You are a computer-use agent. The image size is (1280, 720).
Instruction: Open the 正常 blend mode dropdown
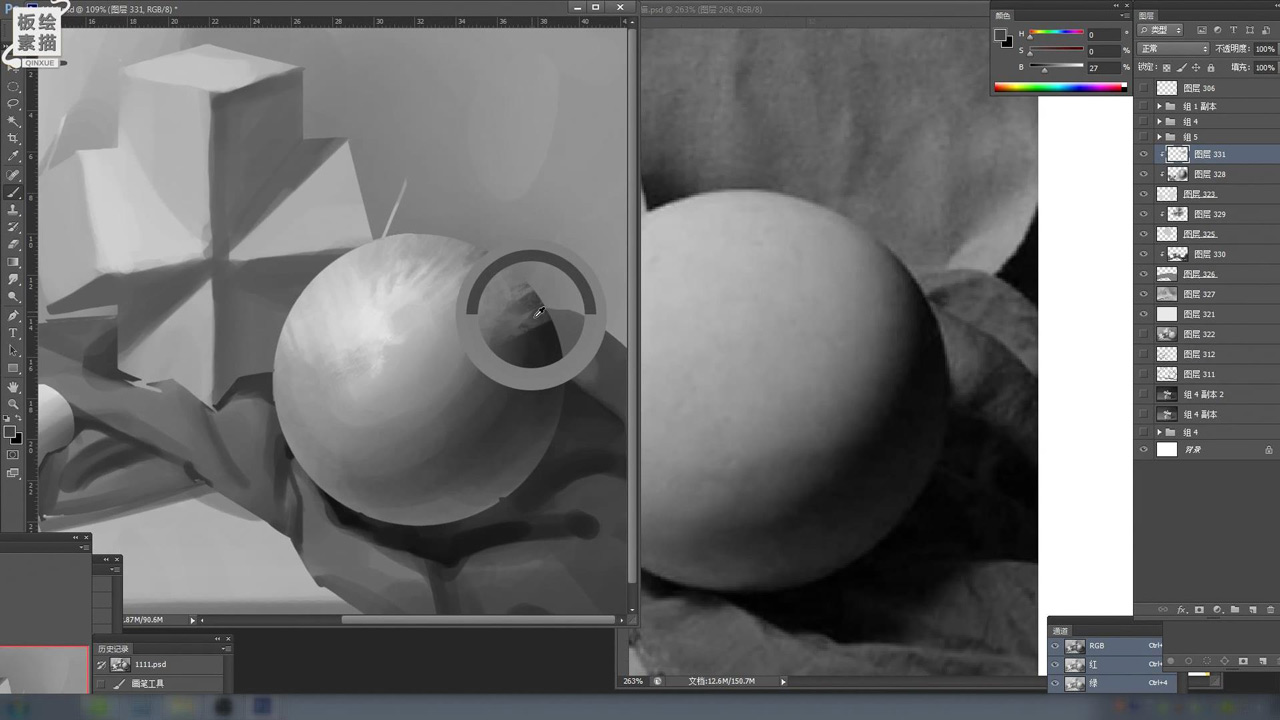pyautogui.click(x=1174, y=49)
